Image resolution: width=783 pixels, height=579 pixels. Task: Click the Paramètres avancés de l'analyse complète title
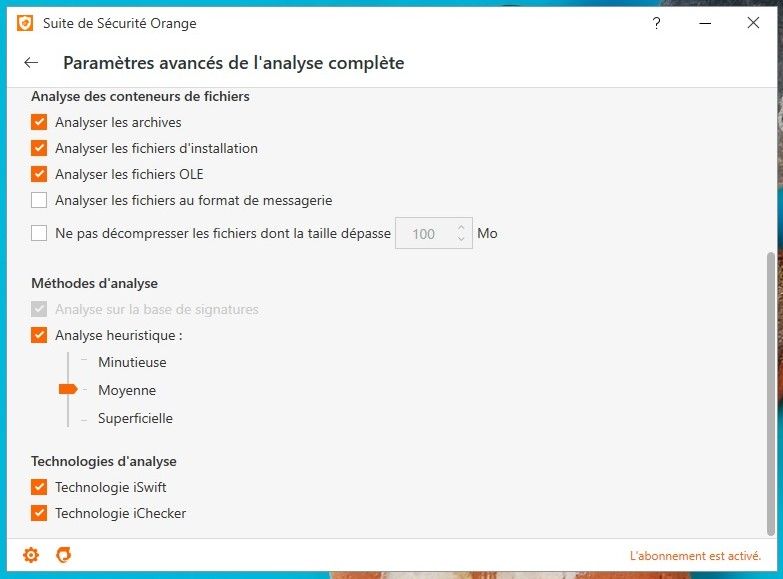point(234,63)
